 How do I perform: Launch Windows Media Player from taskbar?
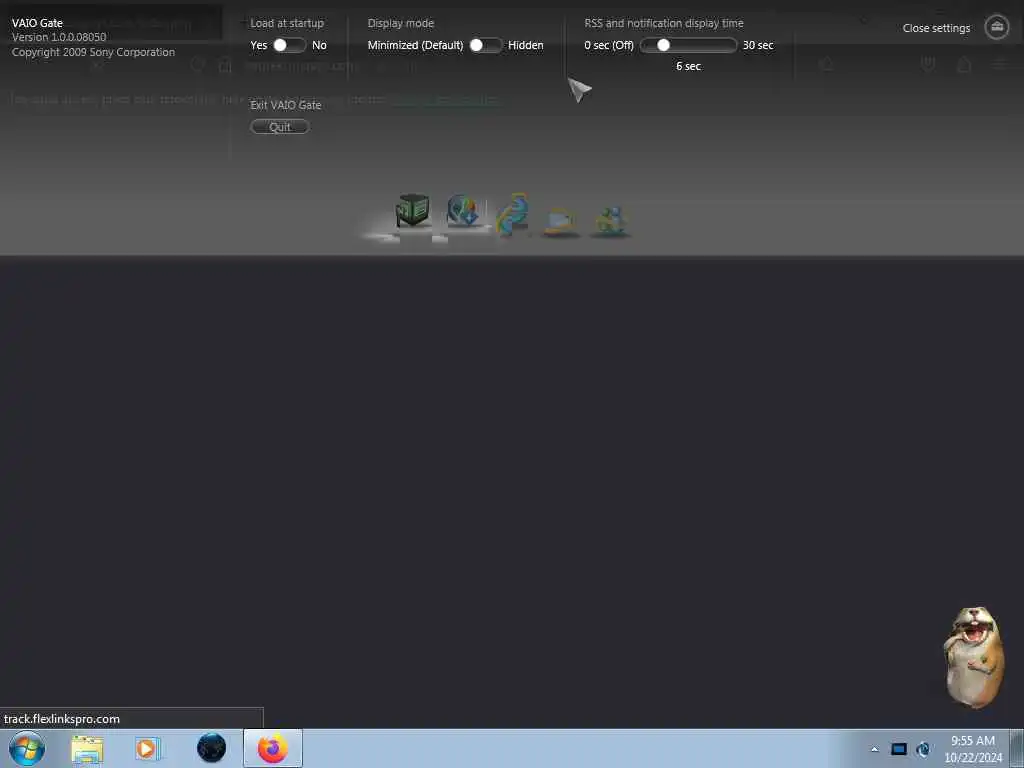pos(148,748)
